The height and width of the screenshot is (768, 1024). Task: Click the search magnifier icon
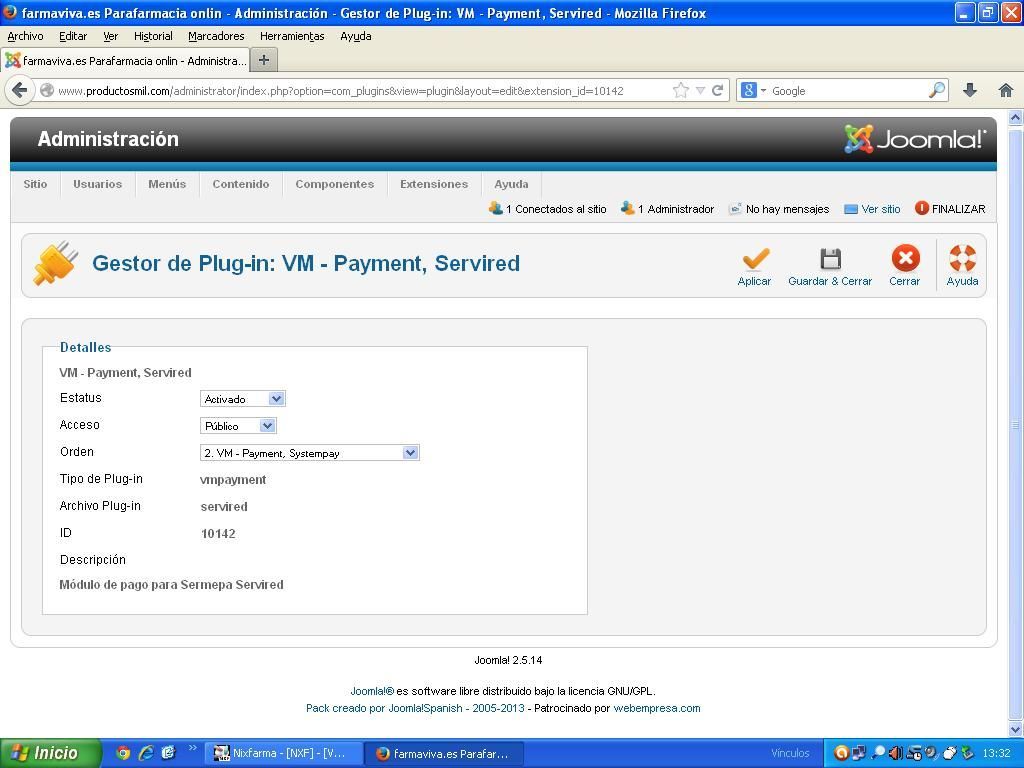(x=936, y=90)
